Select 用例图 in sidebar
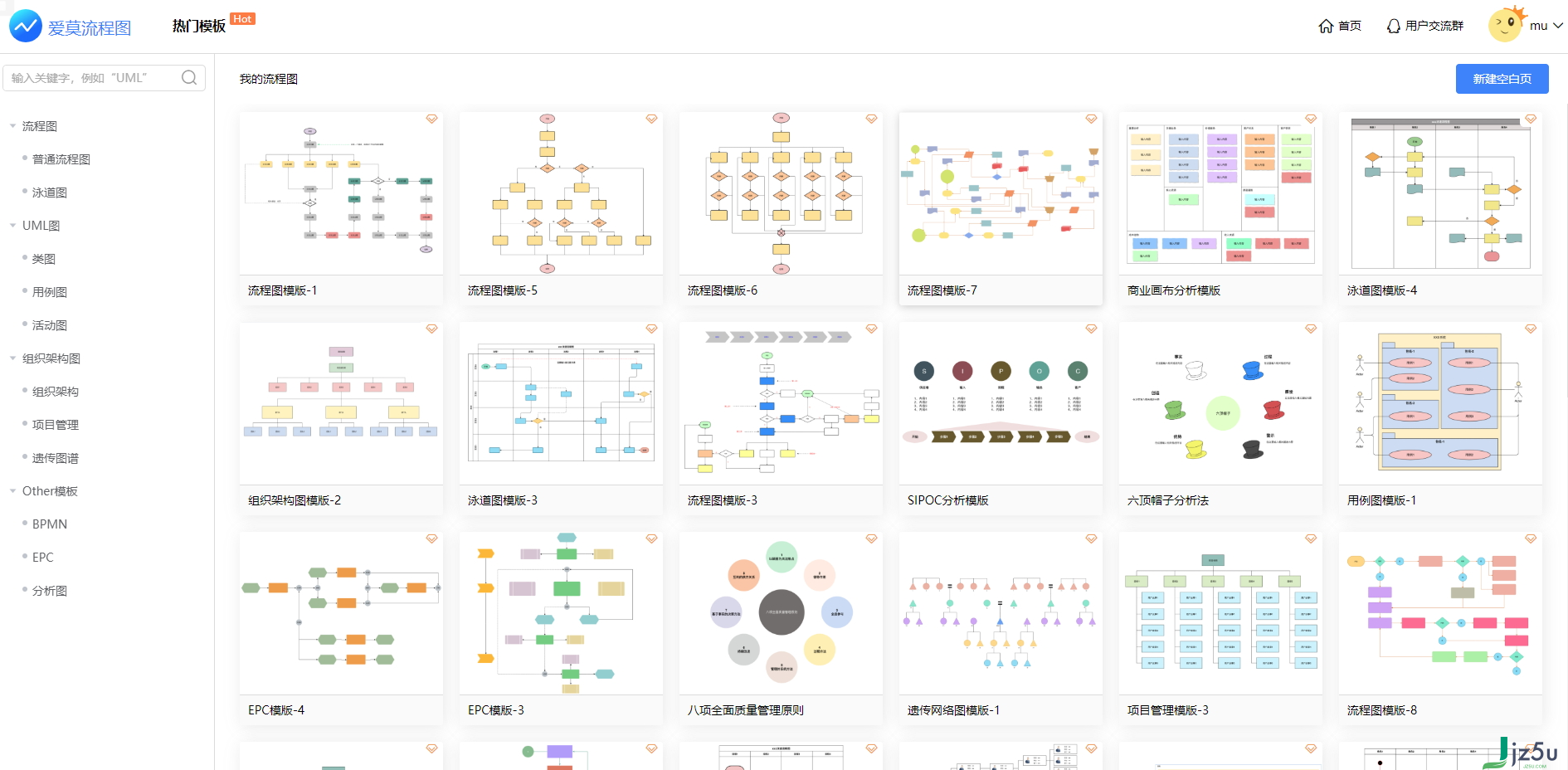The width and height of the screenshot is (1568, 770). [x=50, y=292]
